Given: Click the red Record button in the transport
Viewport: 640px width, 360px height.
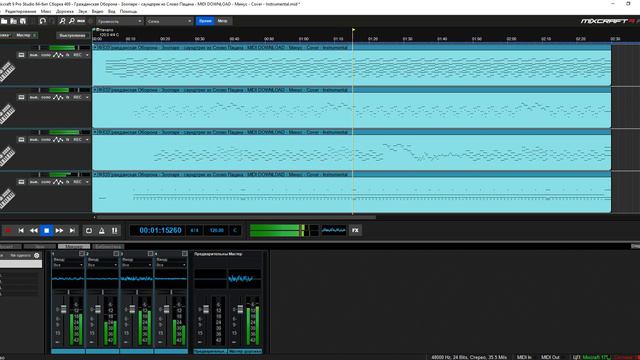Looking at the screenshot, I should (x=8, y=231).
